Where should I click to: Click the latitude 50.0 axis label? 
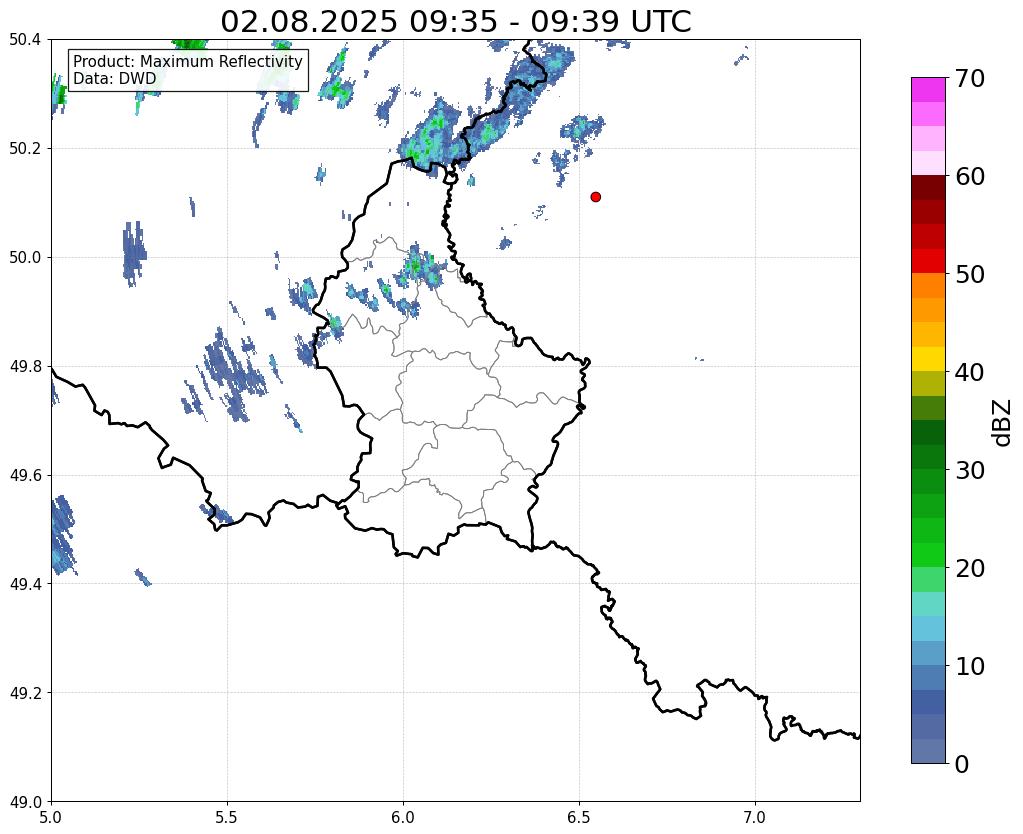point(25,258)
